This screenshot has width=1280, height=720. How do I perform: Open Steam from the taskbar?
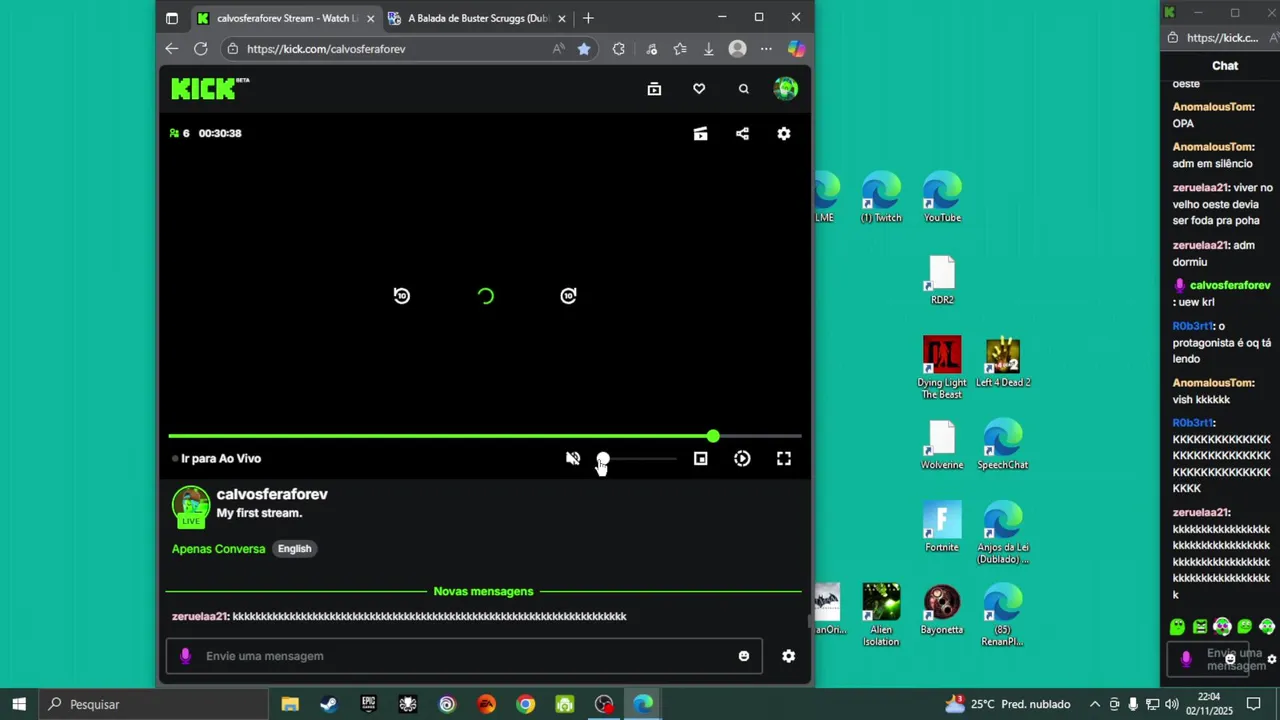click(x=329, y=704)
